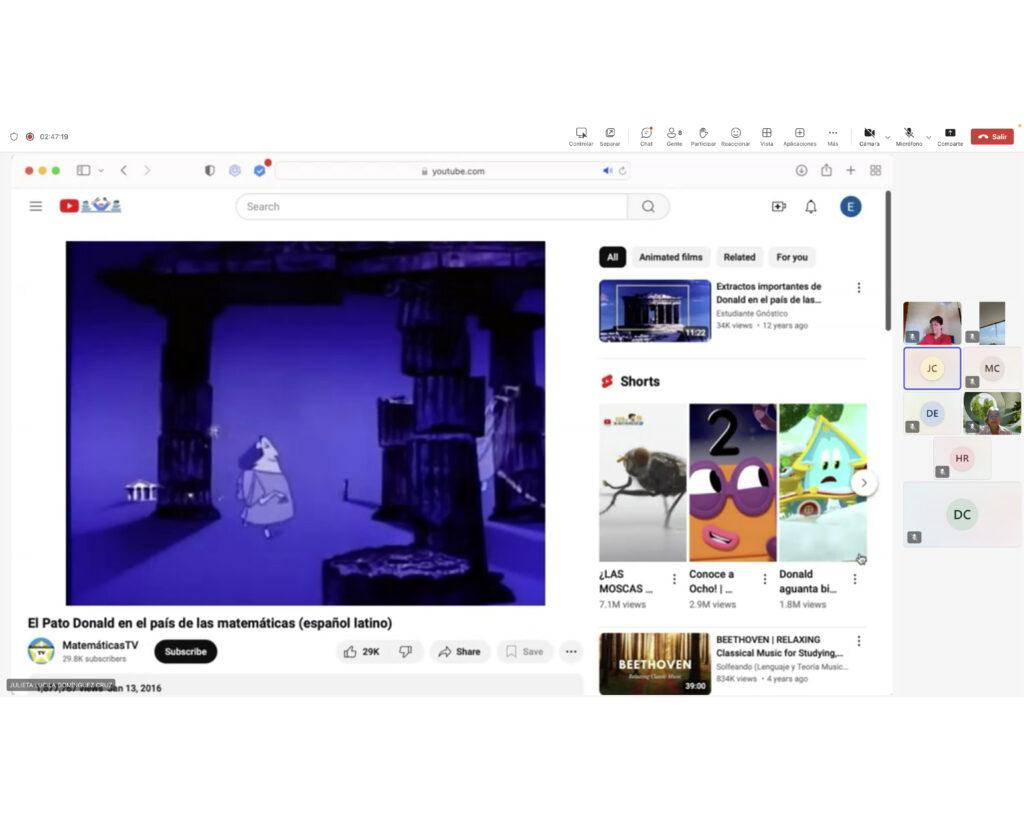Open YouTube notifications bell
Screen dimensions: 1024x819
[810, 206]
